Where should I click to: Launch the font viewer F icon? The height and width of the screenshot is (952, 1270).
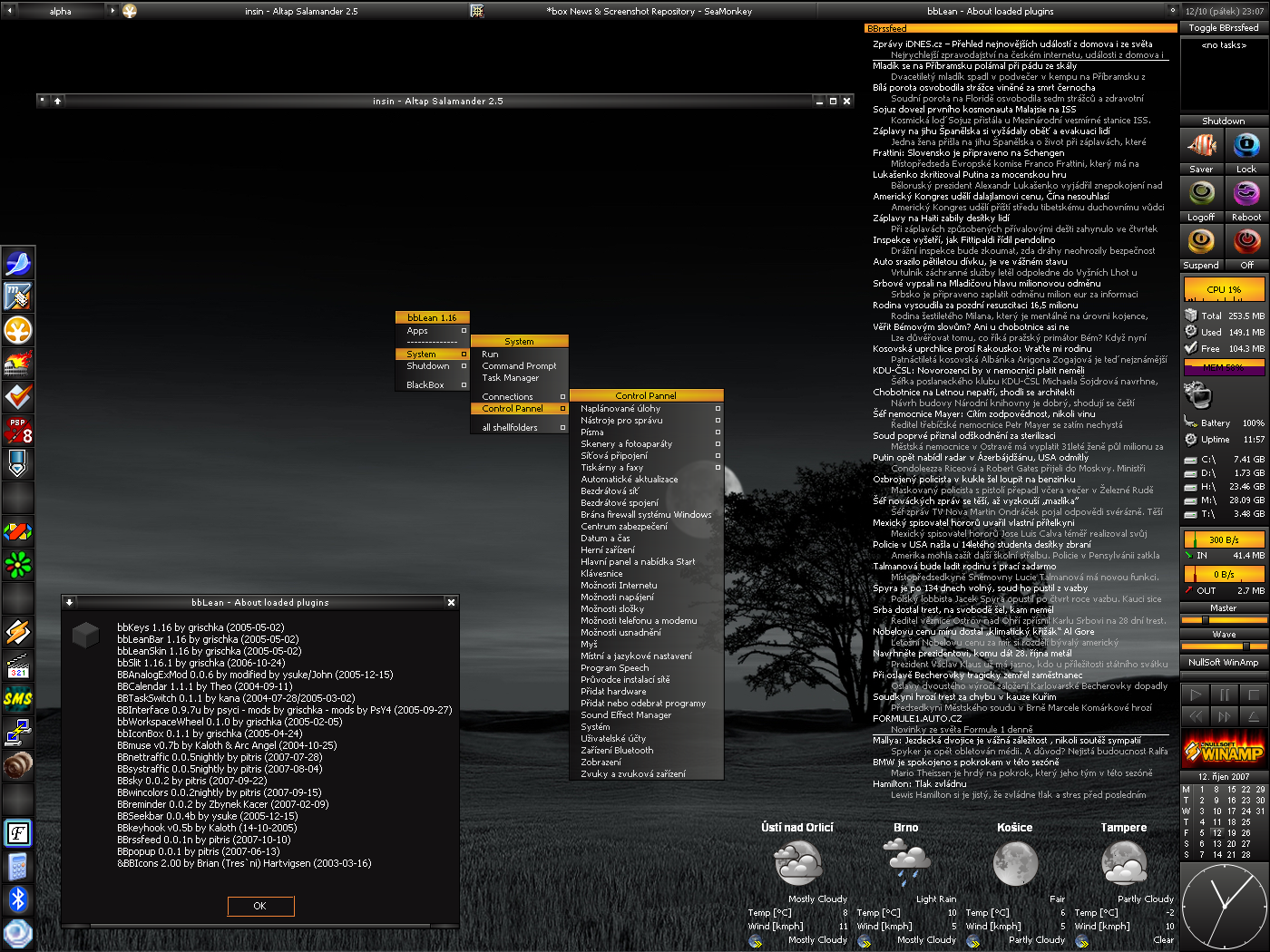18,833
